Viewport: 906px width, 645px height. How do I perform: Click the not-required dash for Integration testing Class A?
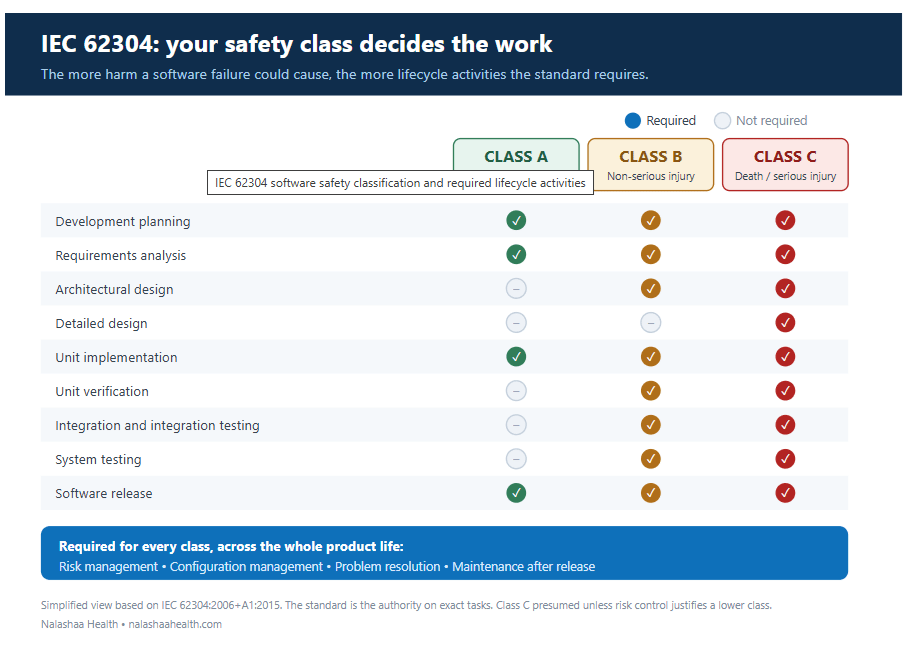click(516, 425)
